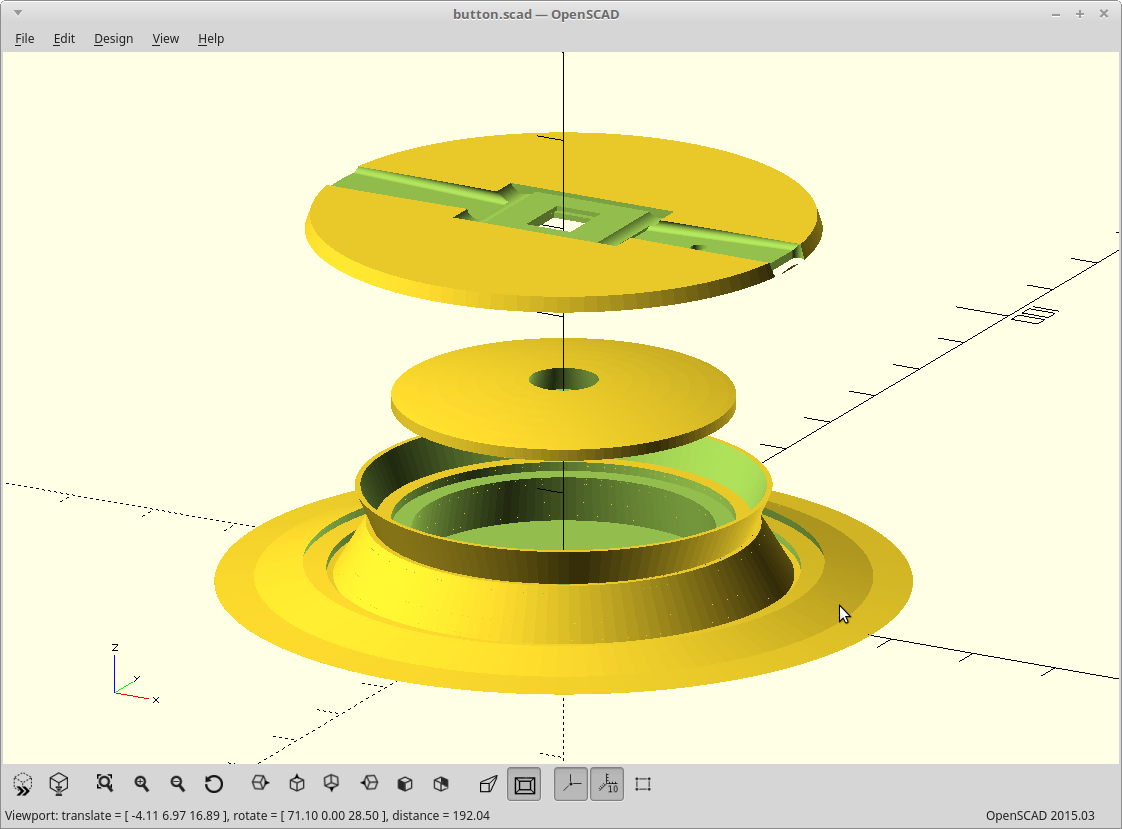Reset the view with the circular arrow icon
Screen dimensions: 1122x829
click(213, 784)
